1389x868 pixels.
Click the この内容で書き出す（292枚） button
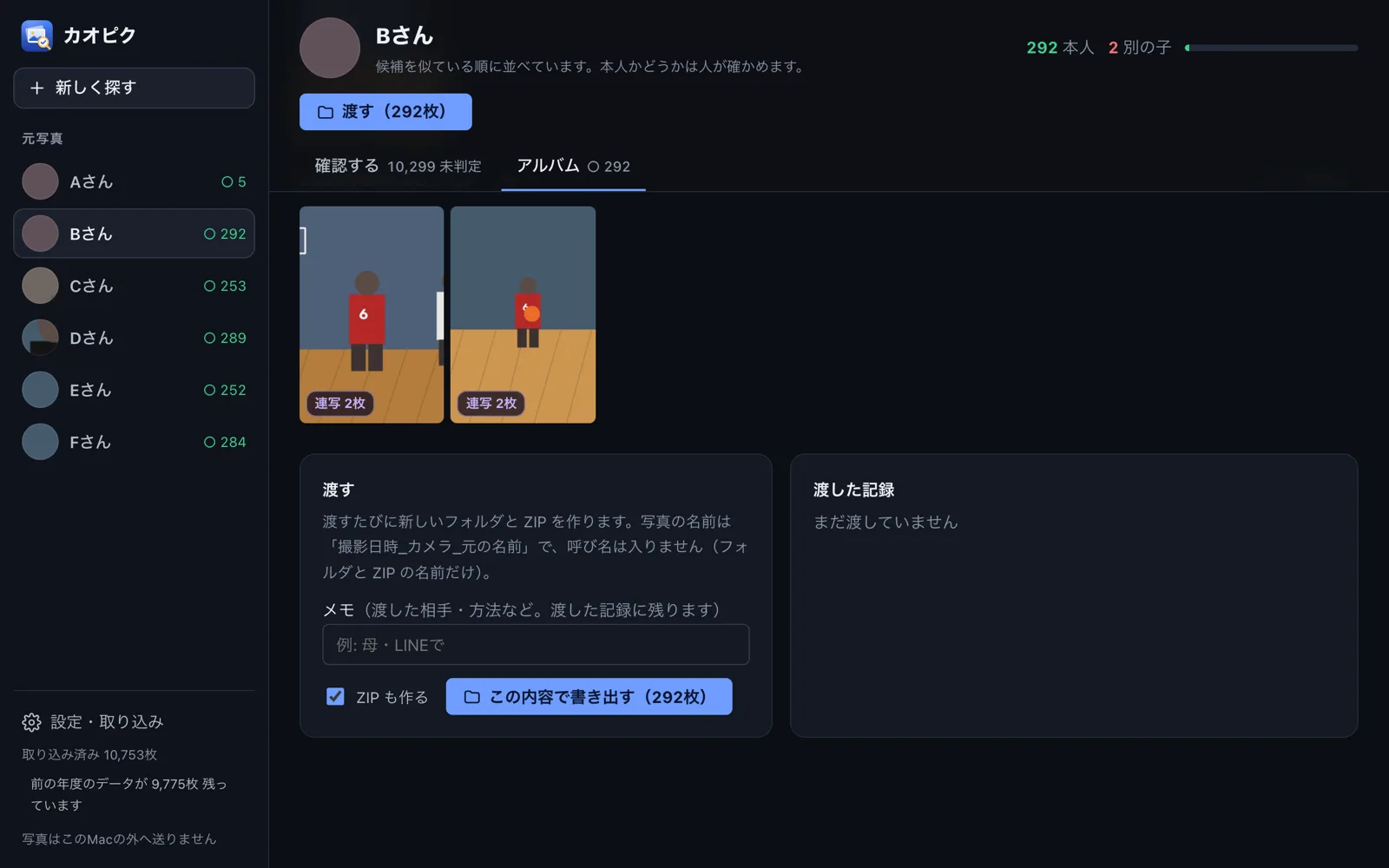point(589,697)
